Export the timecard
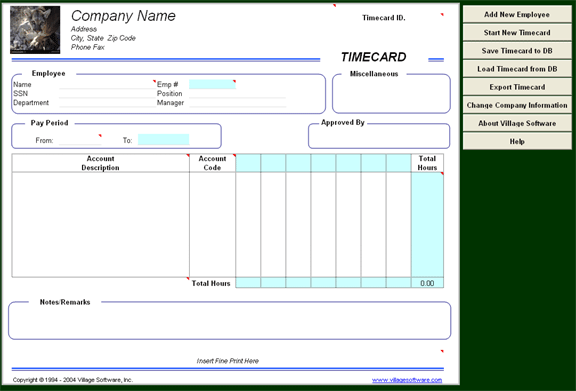Image resolution: width=576 pixels, height=391 pixels. pos(517,87)
